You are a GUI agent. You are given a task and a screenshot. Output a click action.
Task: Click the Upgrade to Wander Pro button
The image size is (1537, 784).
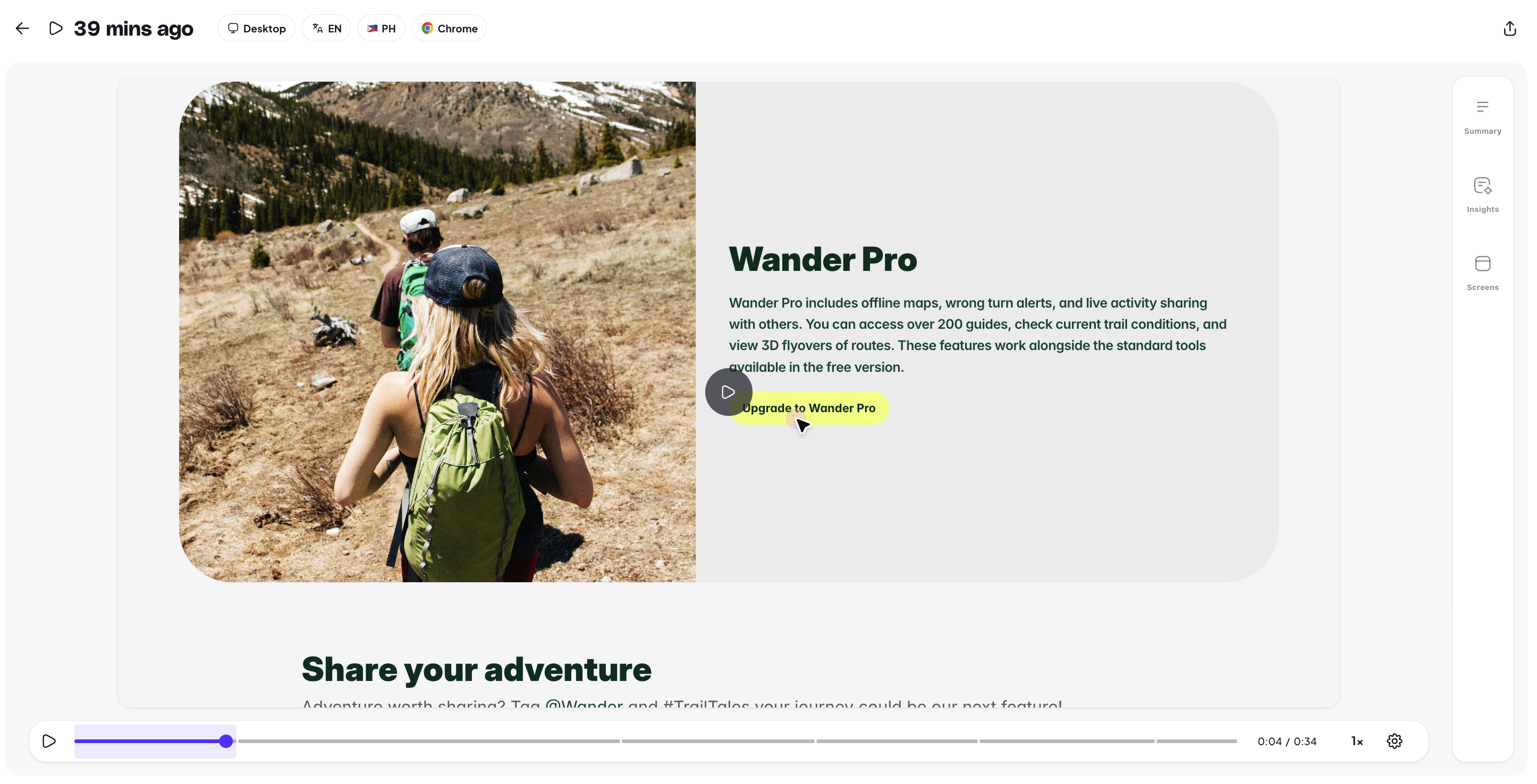click(x=808, y=408)
